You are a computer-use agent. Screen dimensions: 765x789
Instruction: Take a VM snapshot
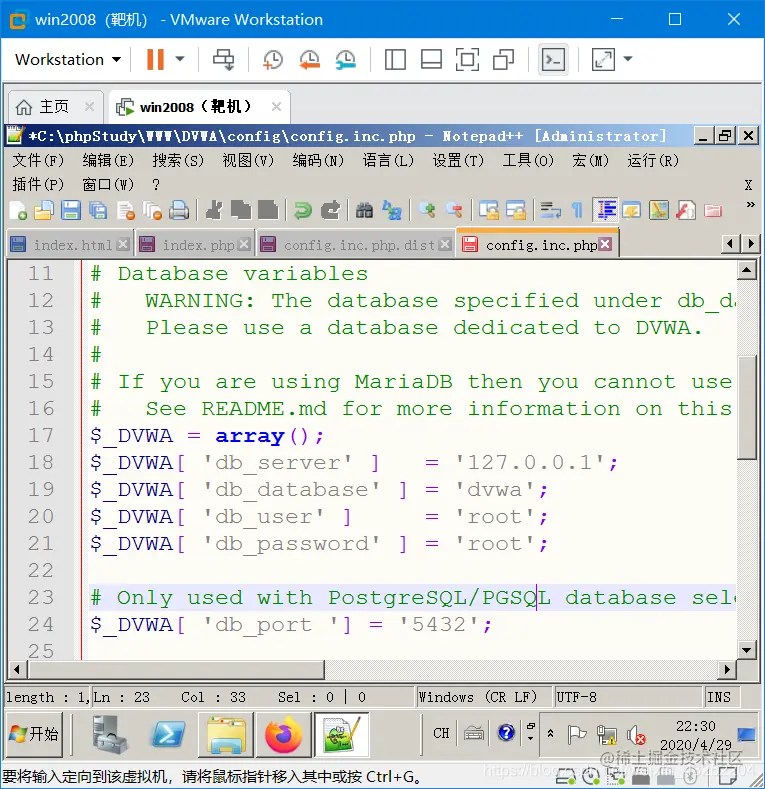(273, 59)
